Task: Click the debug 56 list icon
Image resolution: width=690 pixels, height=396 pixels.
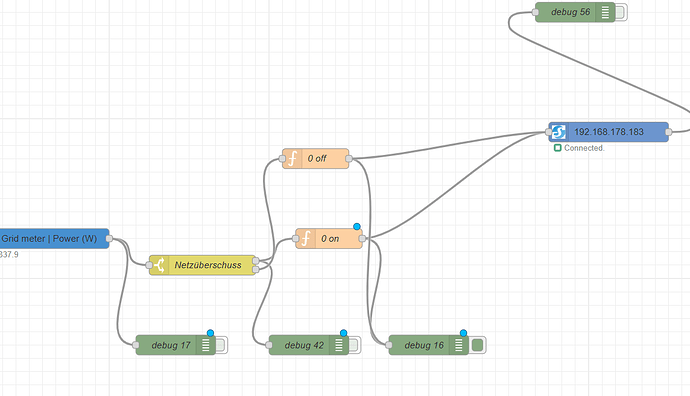Action: 606,12
